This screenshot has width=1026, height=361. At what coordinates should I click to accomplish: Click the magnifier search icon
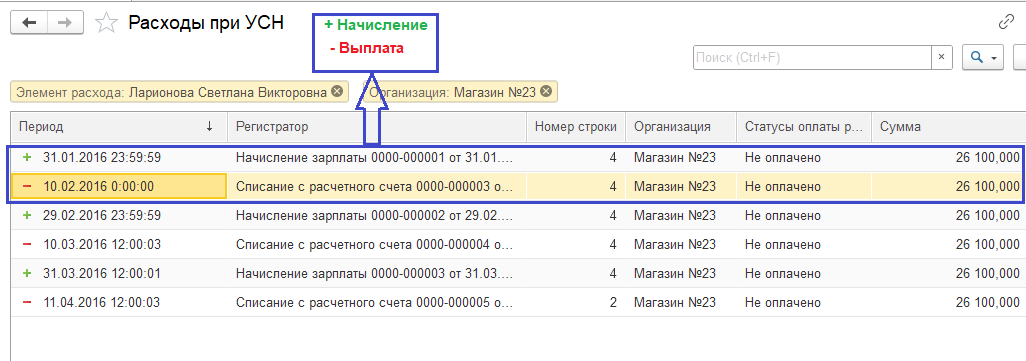(976, 58)
